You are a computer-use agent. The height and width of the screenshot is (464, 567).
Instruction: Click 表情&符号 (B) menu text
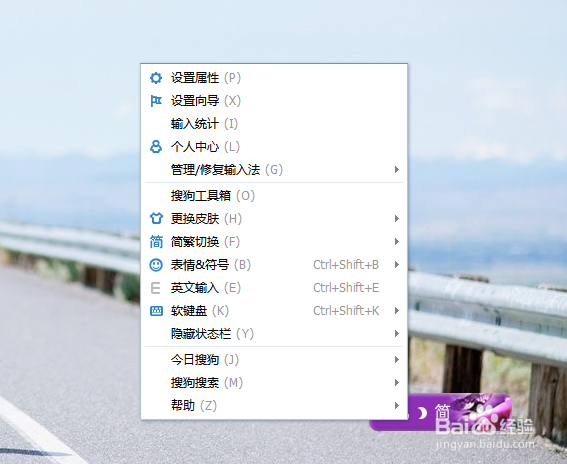(211, 265)
